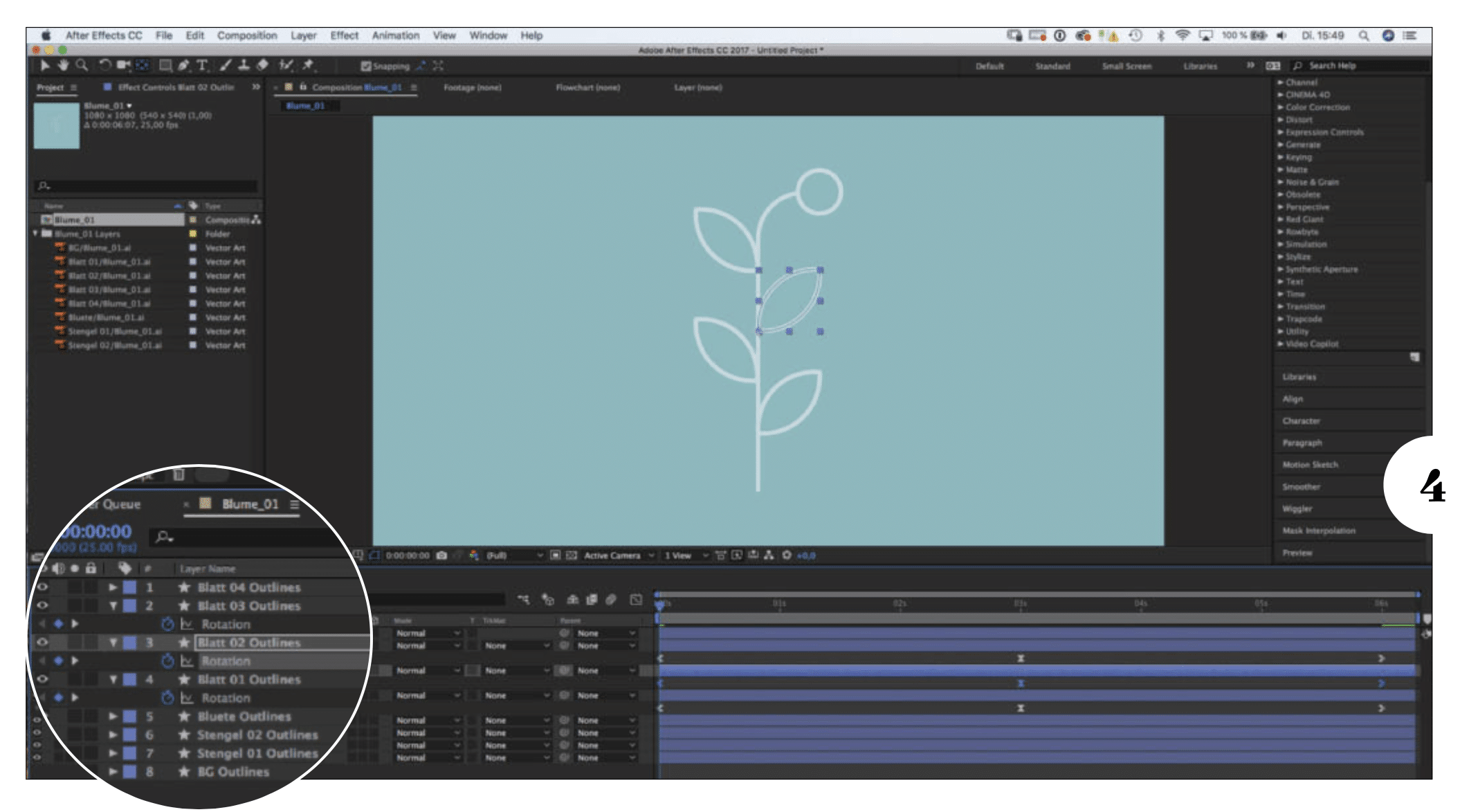1460x812 pixels.
Task: Select the Hand tool
Action: pos(63,66)
